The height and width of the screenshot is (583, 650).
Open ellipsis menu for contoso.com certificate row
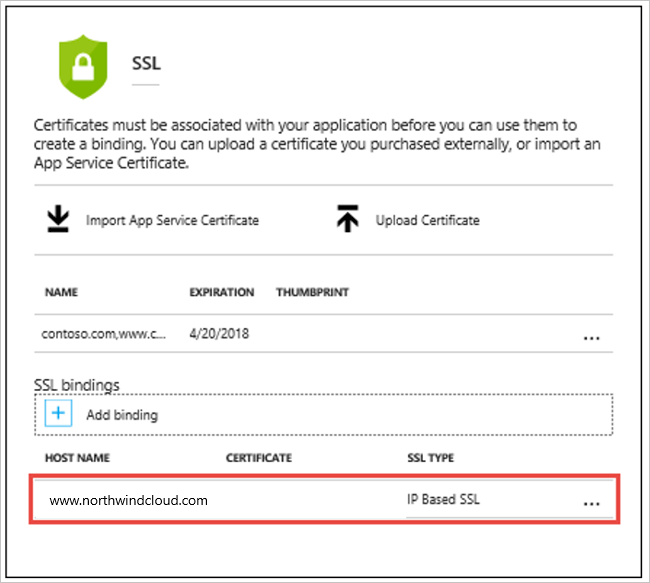click(591, 338)
